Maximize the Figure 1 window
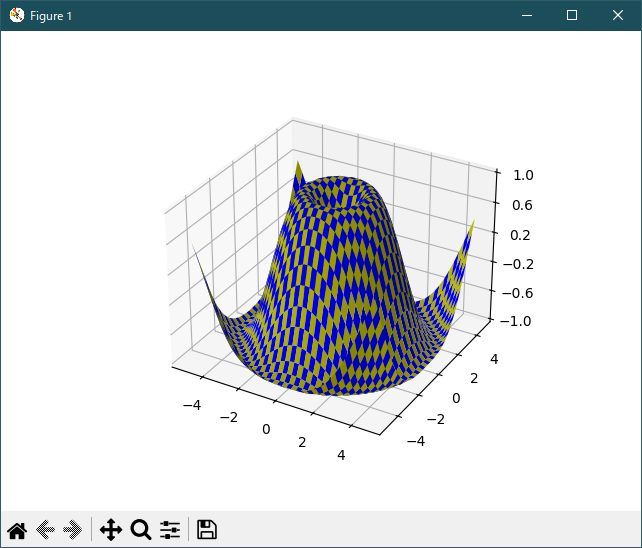Screen dimensions: 642x548 tap(572, 15)
